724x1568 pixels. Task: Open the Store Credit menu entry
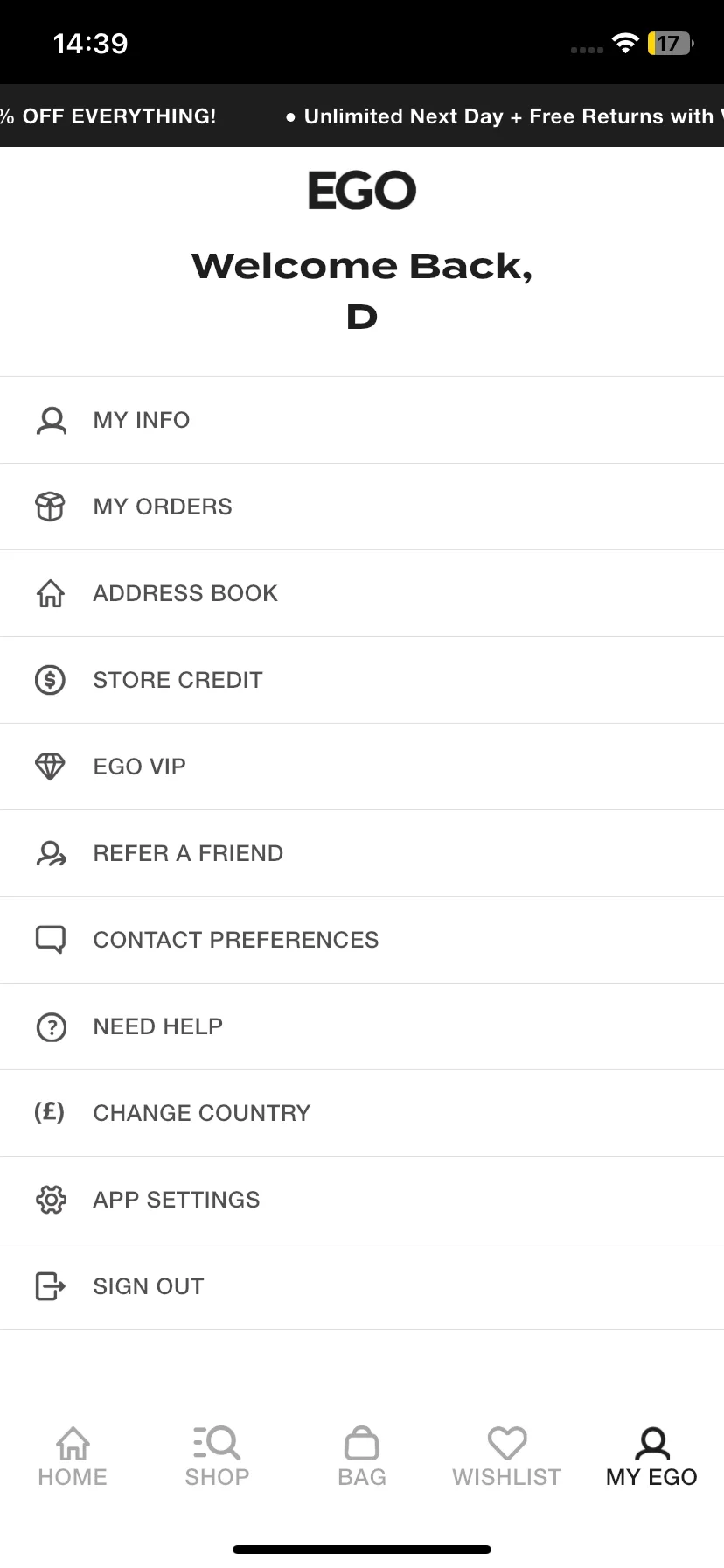362,680
